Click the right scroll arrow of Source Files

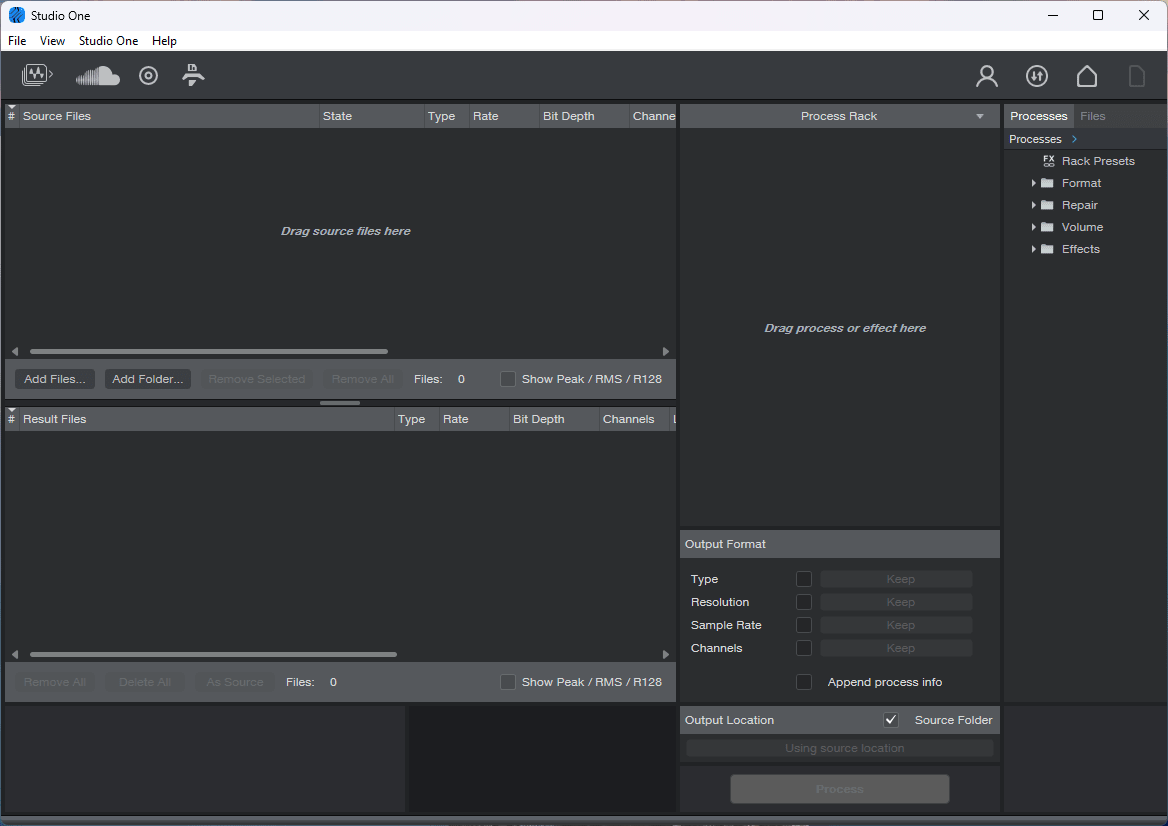pos(666,352)
